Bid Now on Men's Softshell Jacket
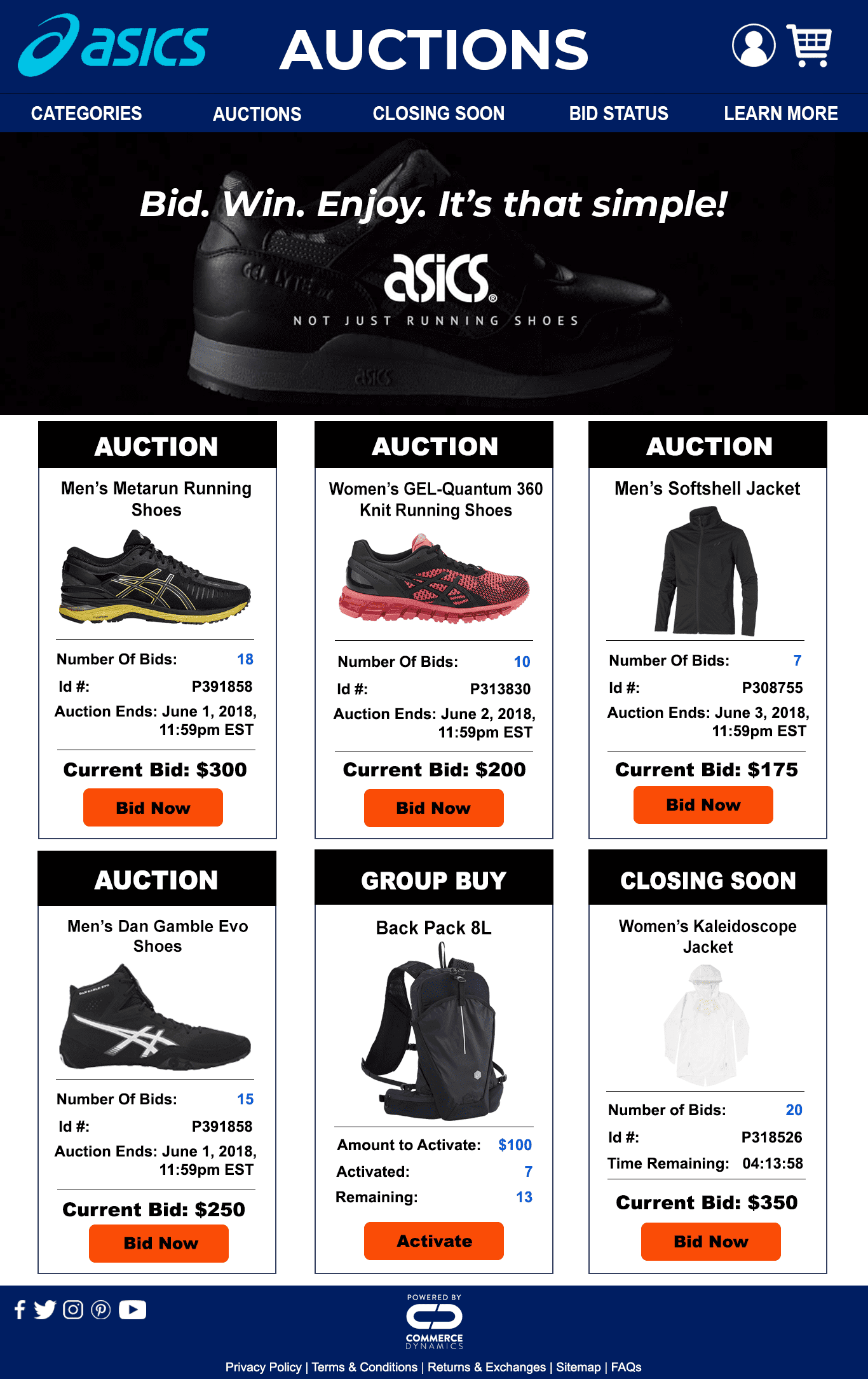868x1379 pixels. pos(703,805)
